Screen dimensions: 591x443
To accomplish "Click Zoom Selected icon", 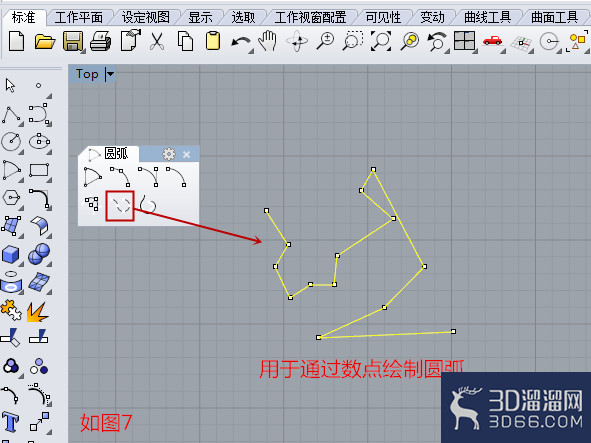I will [x=410, y=41].
